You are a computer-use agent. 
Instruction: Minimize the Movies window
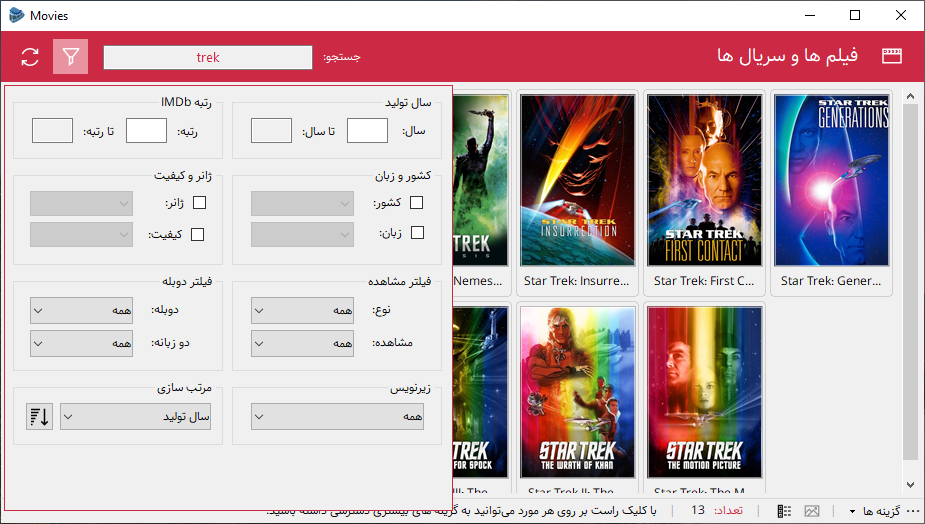tap(809, 15)
